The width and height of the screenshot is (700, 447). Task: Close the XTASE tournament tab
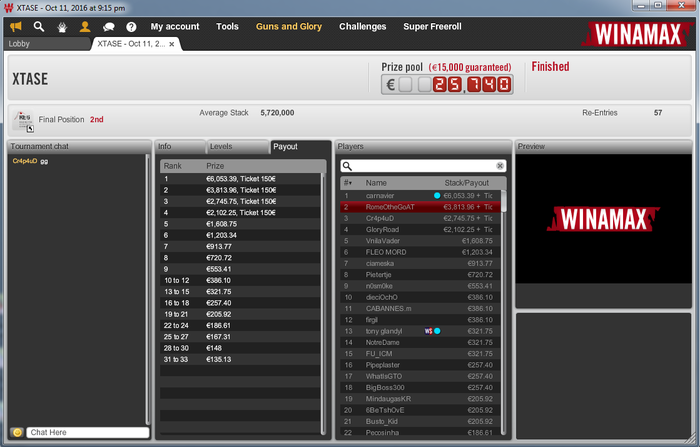point(172,44)
